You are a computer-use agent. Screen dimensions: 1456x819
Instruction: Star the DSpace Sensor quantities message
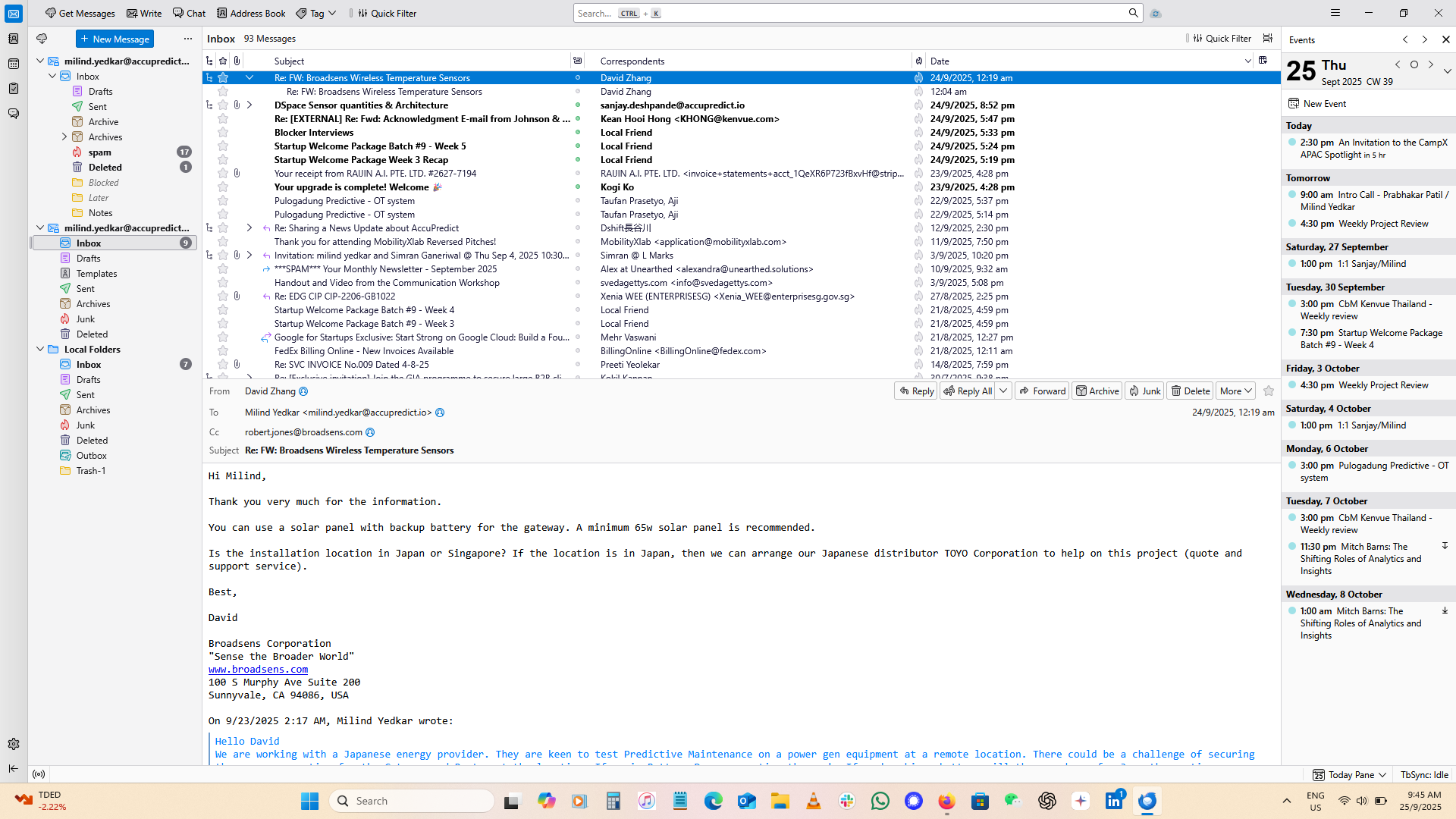click(x=223, y=105)
